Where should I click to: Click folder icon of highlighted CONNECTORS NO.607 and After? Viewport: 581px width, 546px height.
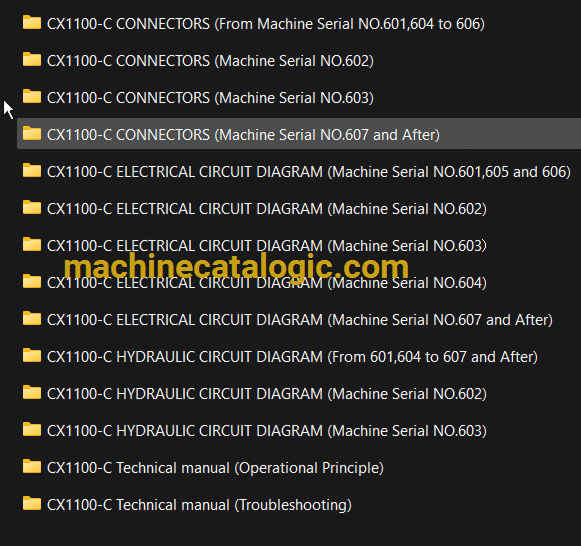[x=32, y=133]
